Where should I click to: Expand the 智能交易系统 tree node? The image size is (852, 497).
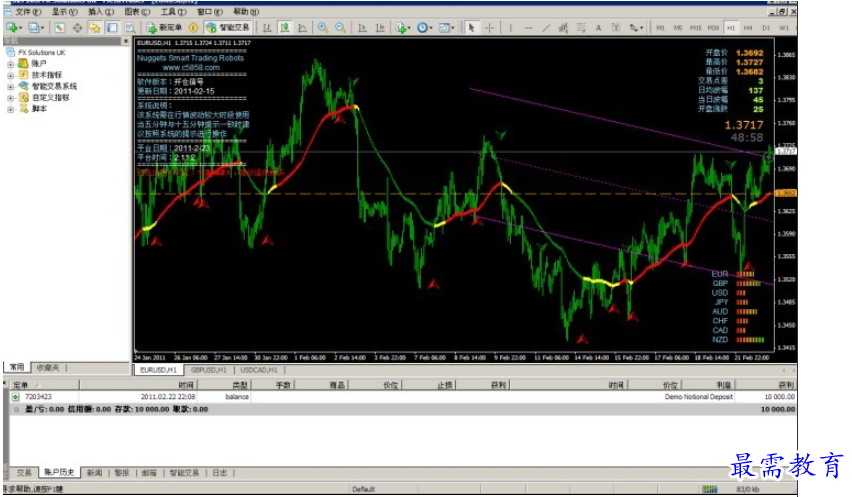point(10,87)
